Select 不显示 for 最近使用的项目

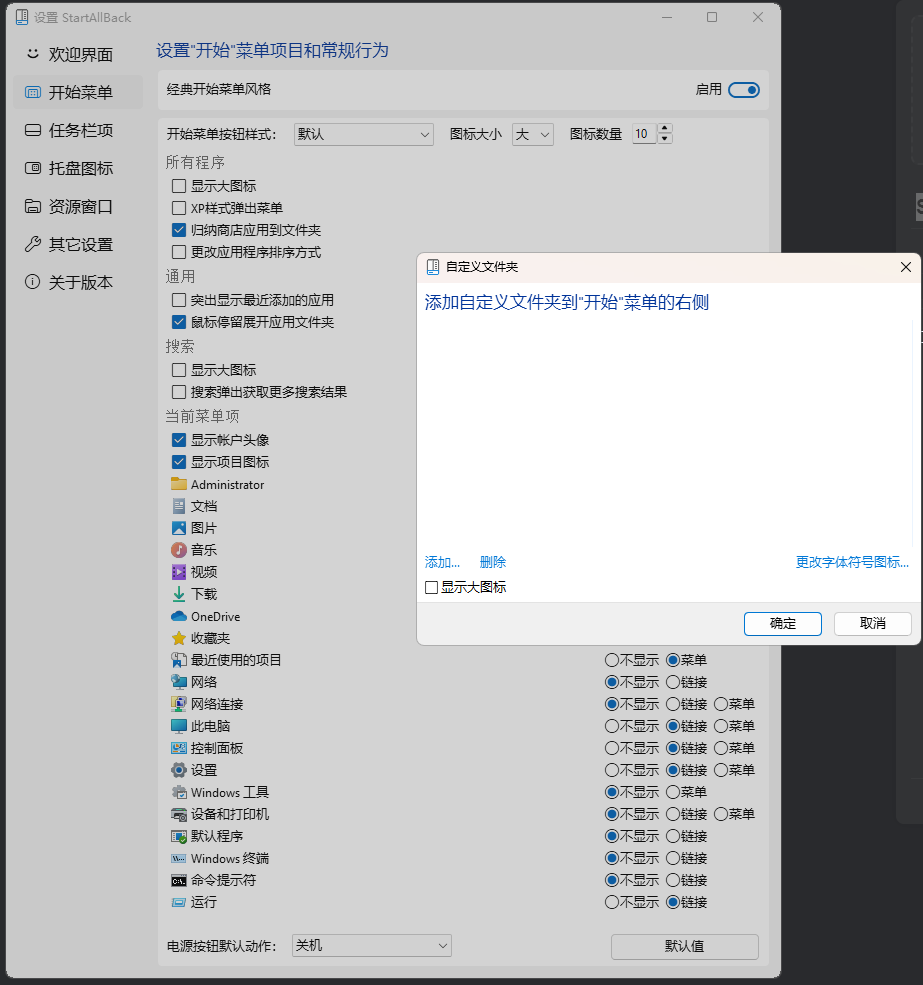pyautogui.click(x=612, y=660)
